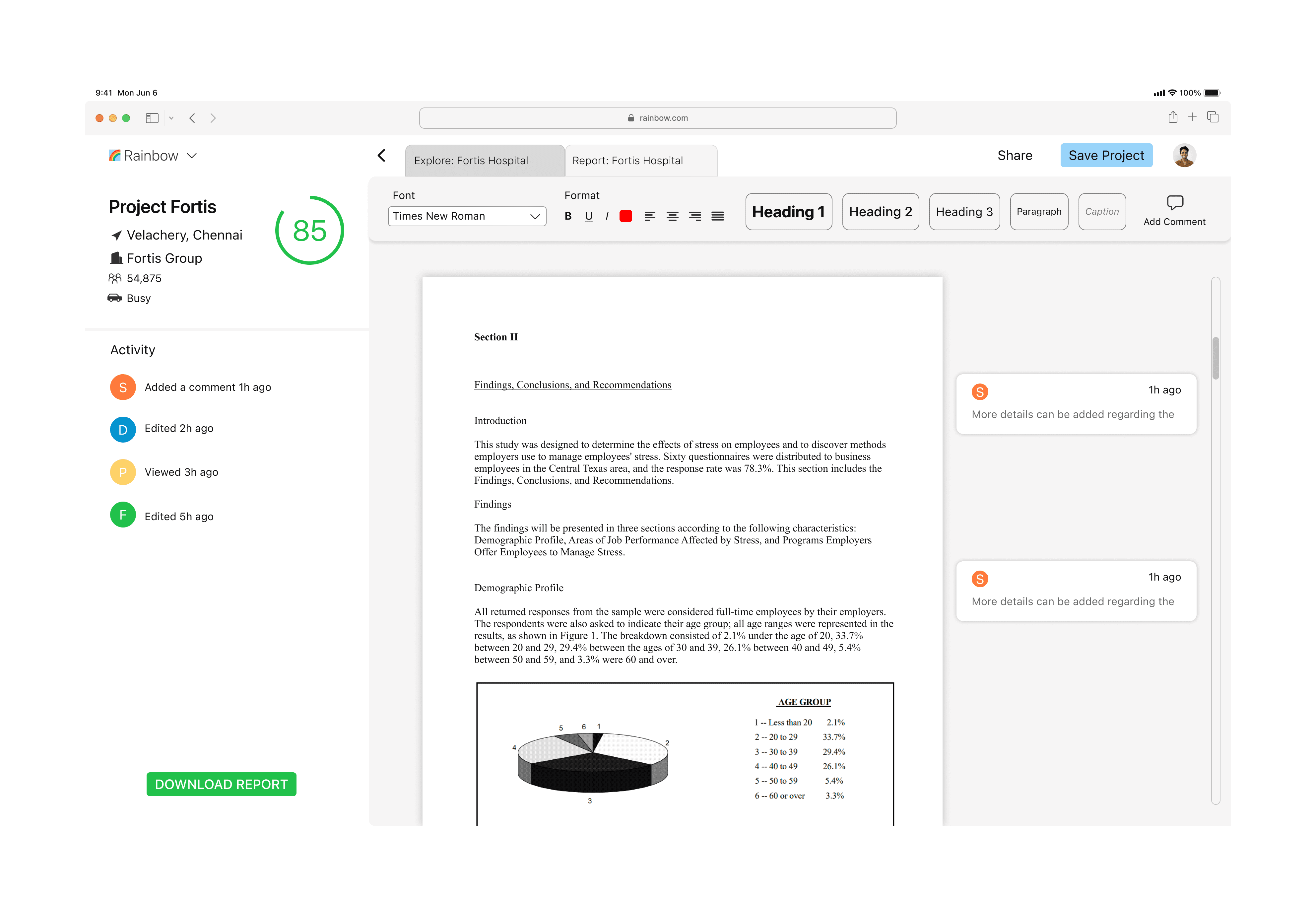Image resolution: width=1316 pixels, height=911 pixels.
Task: Click the rainbow.com address bar
Action: 657,118
